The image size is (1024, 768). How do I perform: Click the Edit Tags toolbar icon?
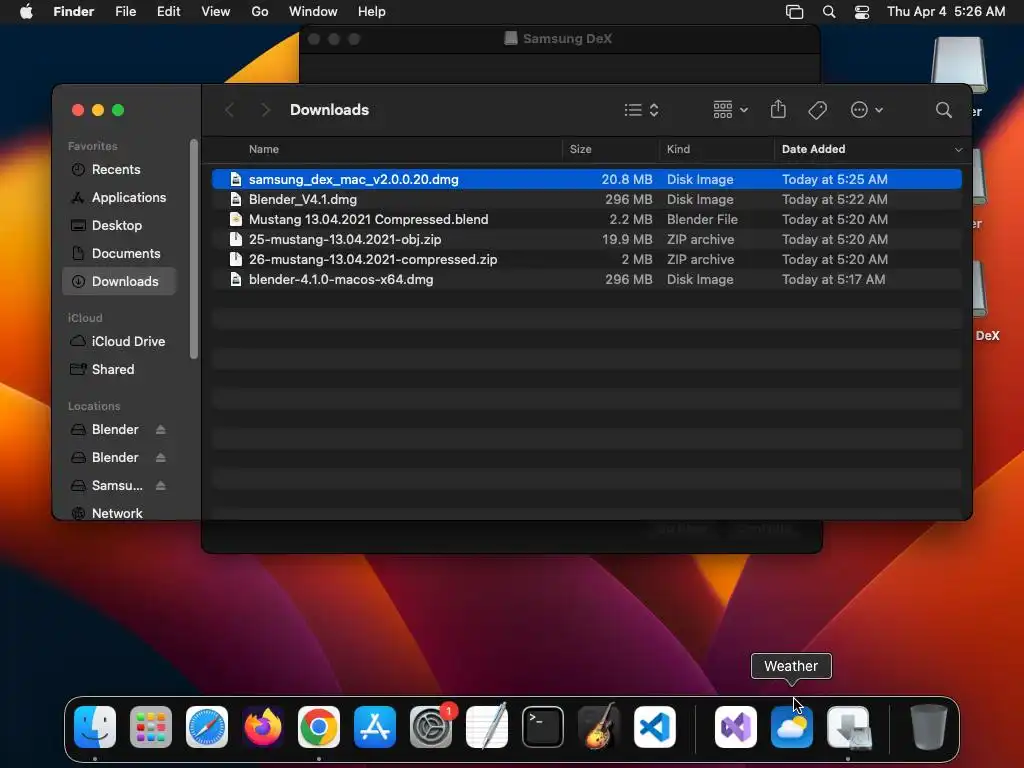(x=817, y=110)
